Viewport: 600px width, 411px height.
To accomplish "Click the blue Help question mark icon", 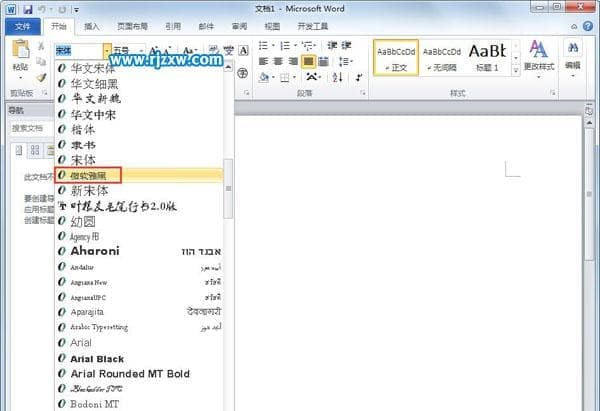I will point(588,26).
